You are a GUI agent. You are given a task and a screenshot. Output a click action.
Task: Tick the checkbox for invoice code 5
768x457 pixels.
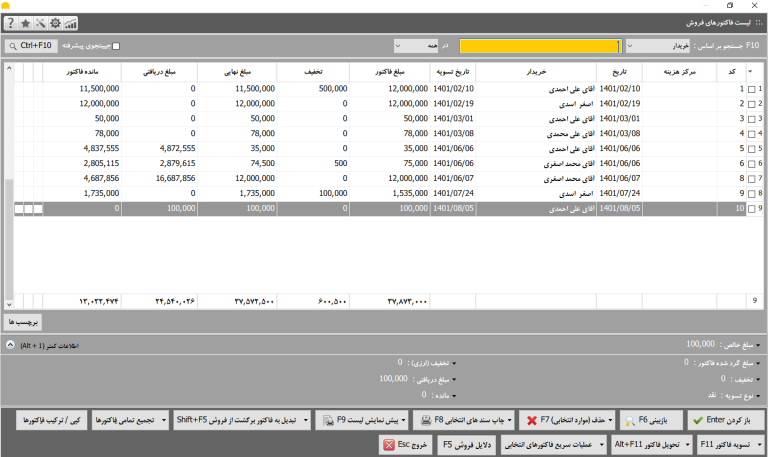(x=752, y=149)
